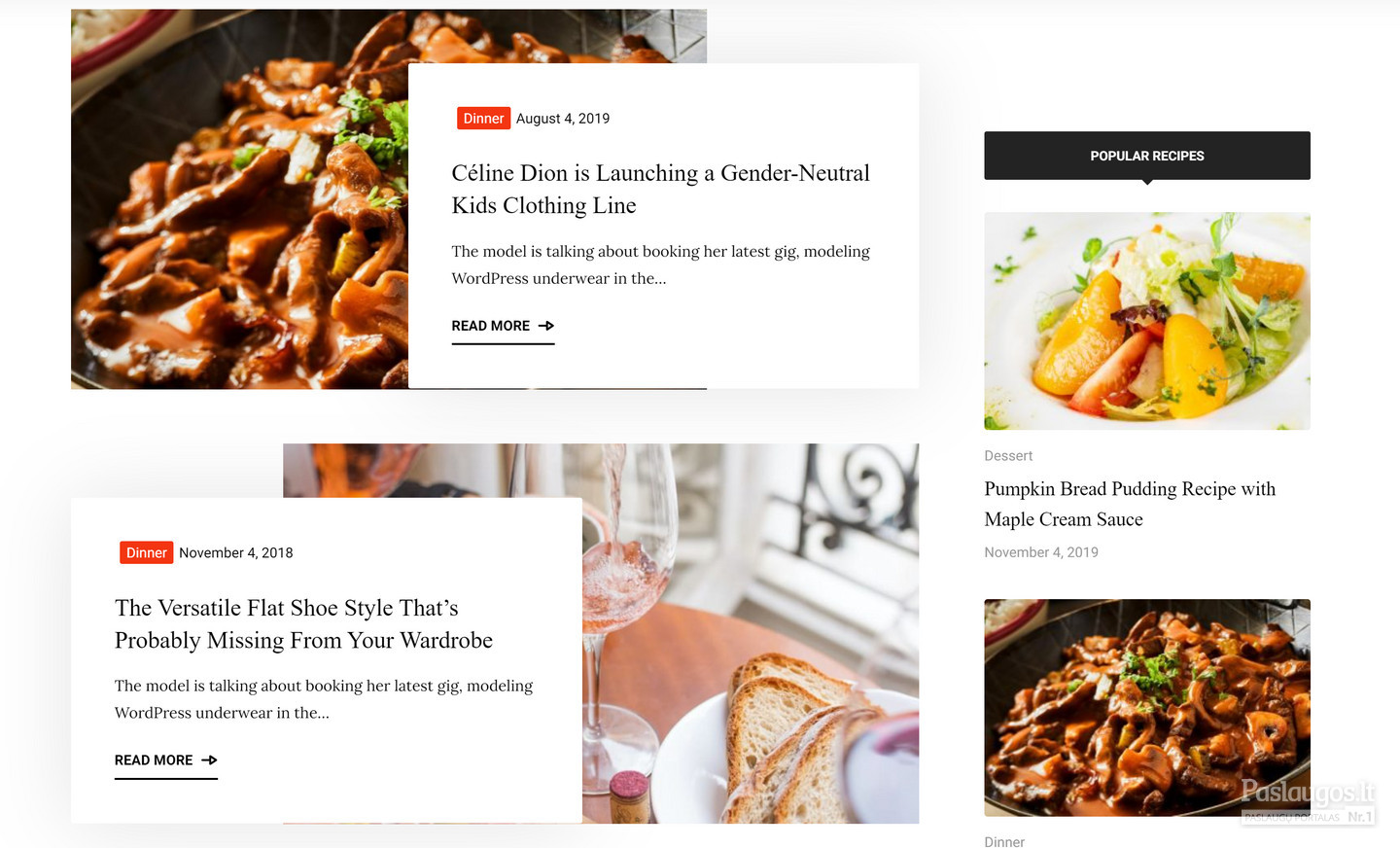Select the Dinner category under the sidebar thumbnail

[x=1004, y=841]
